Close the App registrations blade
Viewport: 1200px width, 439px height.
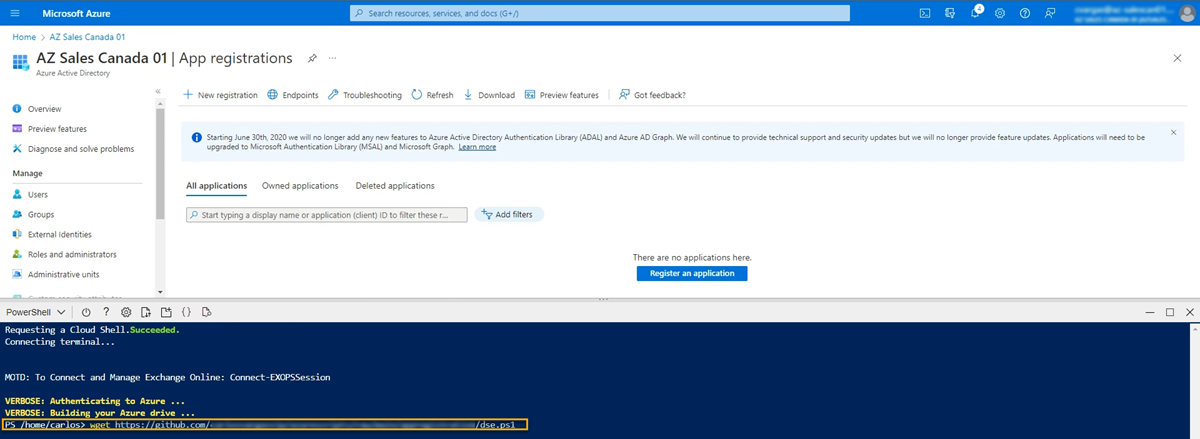click(1177, 58)
